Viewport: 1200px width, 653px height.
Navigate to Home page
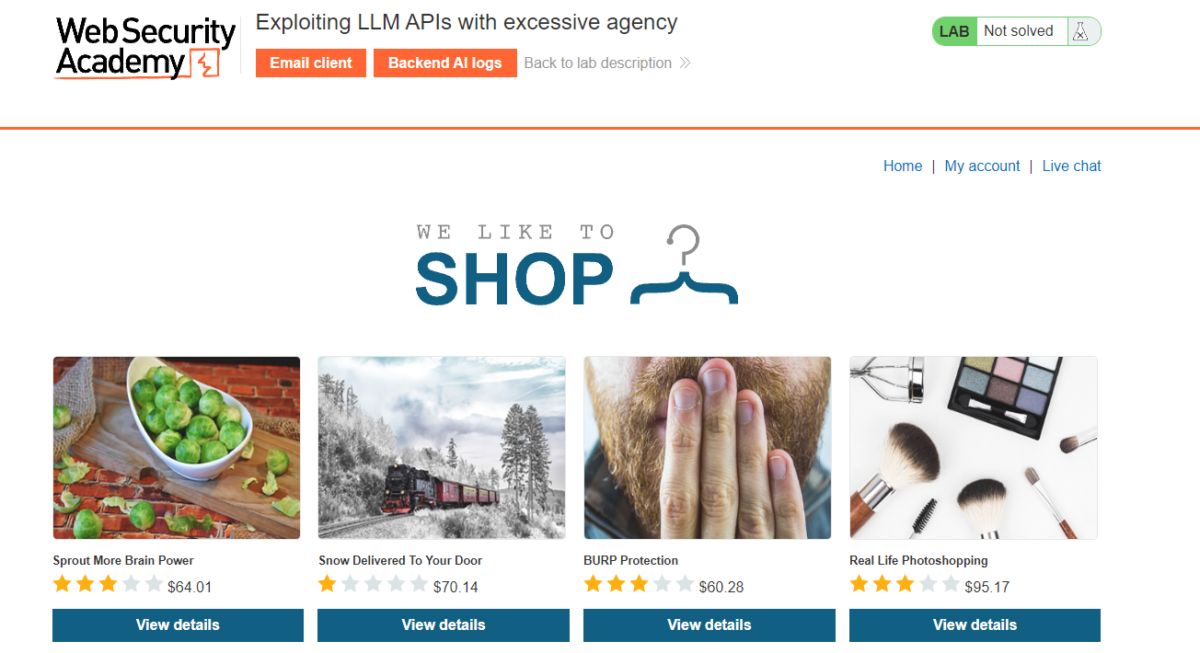coord(903,166)
